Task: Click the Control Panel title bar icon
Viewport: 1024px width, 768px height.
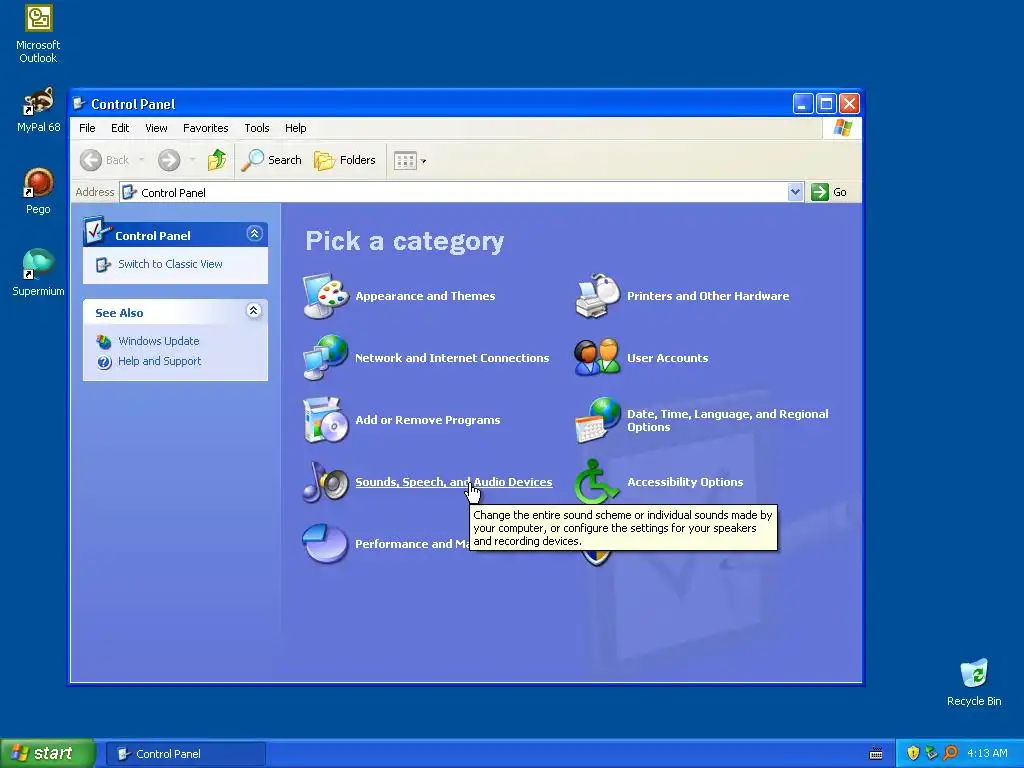Action: coord(80,103)
